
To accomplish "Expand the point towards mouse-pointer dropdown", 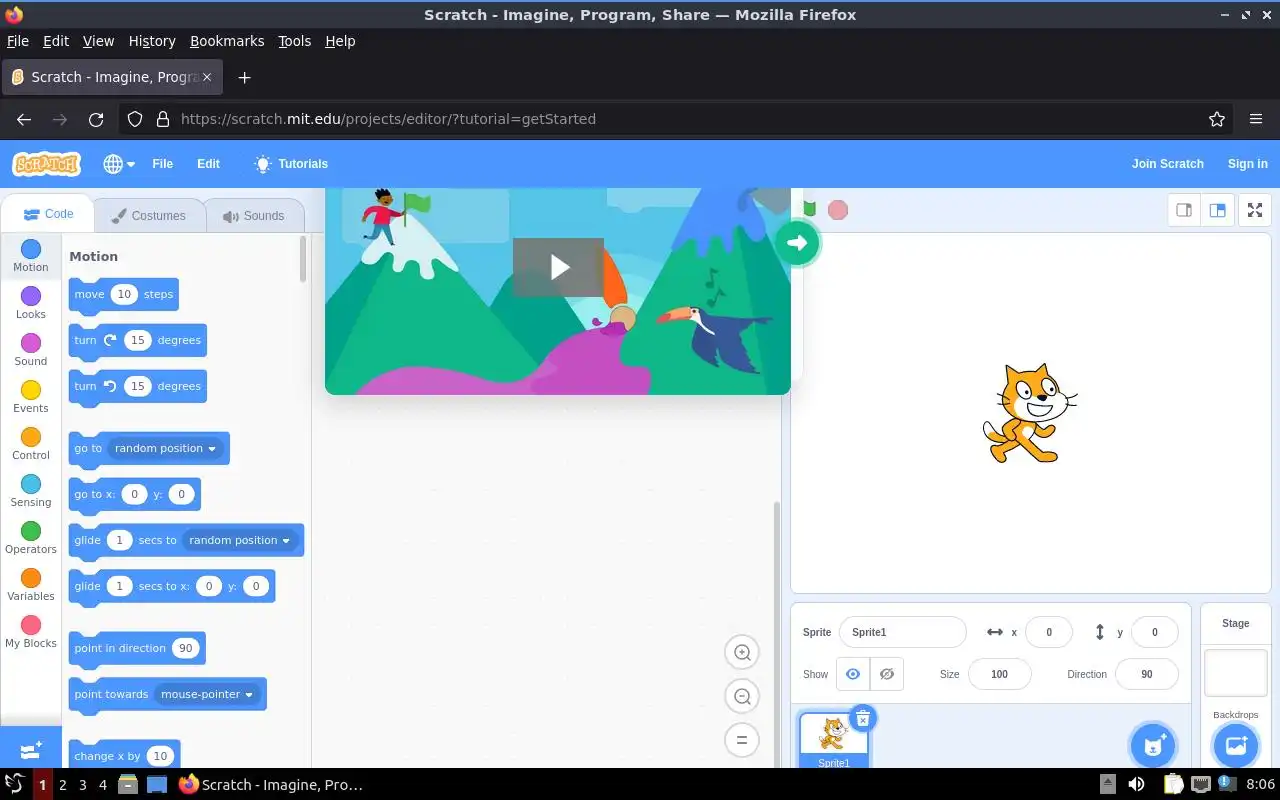I will pos(207,694).
